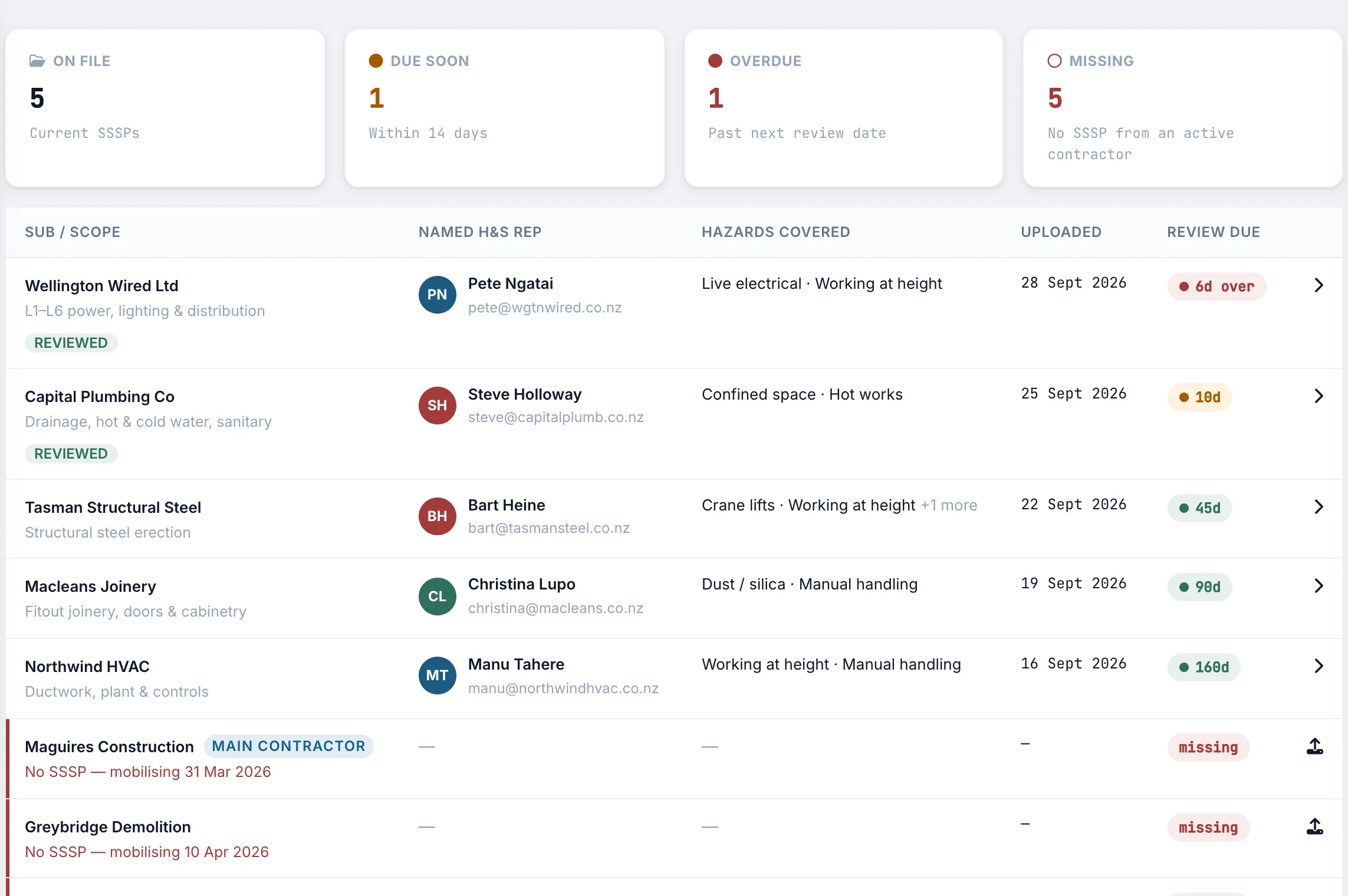Click the christina@macleans.co.nz email
Screen dimensions: 1348x896
(555, 608)
